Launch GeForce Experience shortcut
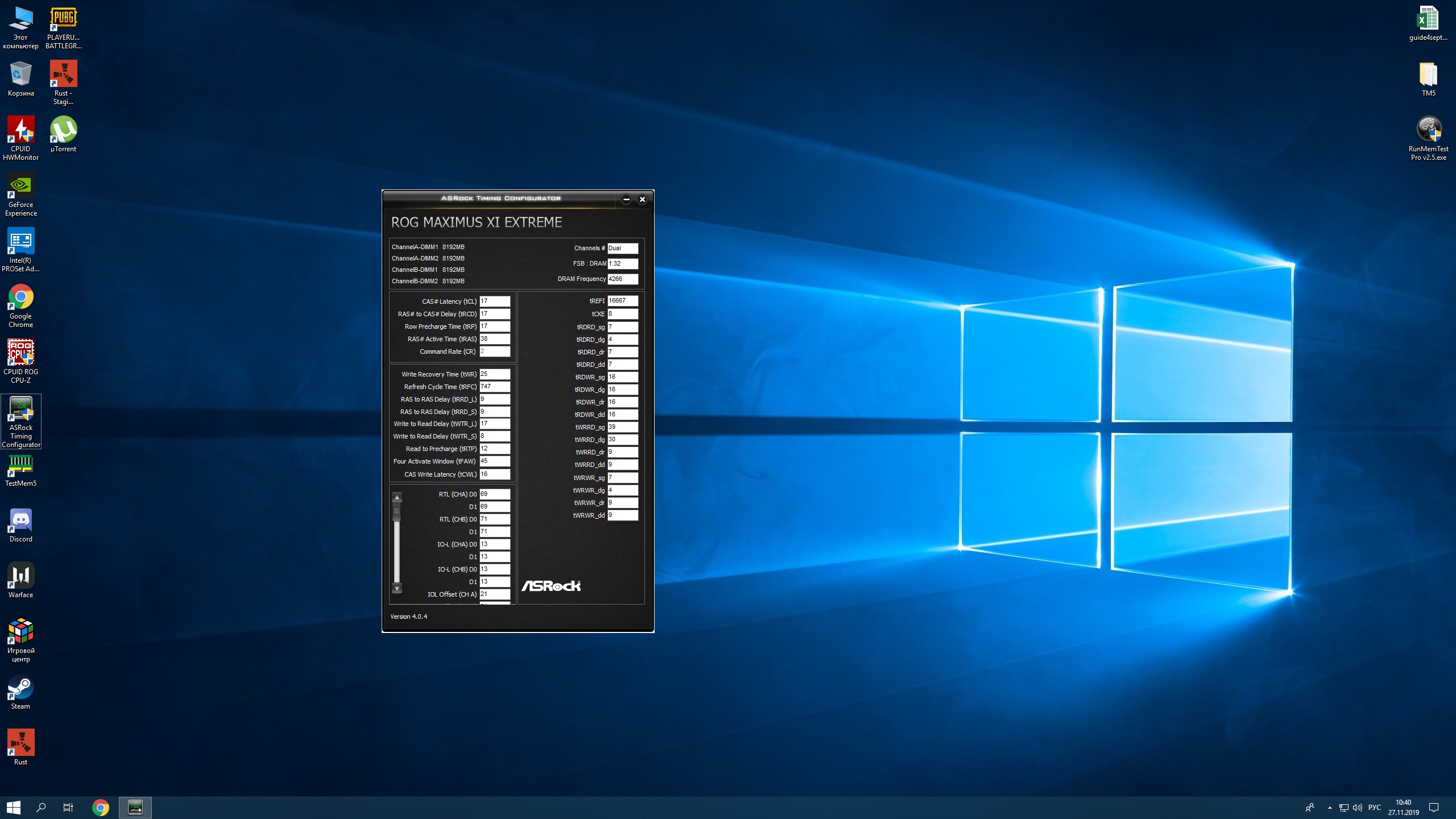 click(21, 195)
